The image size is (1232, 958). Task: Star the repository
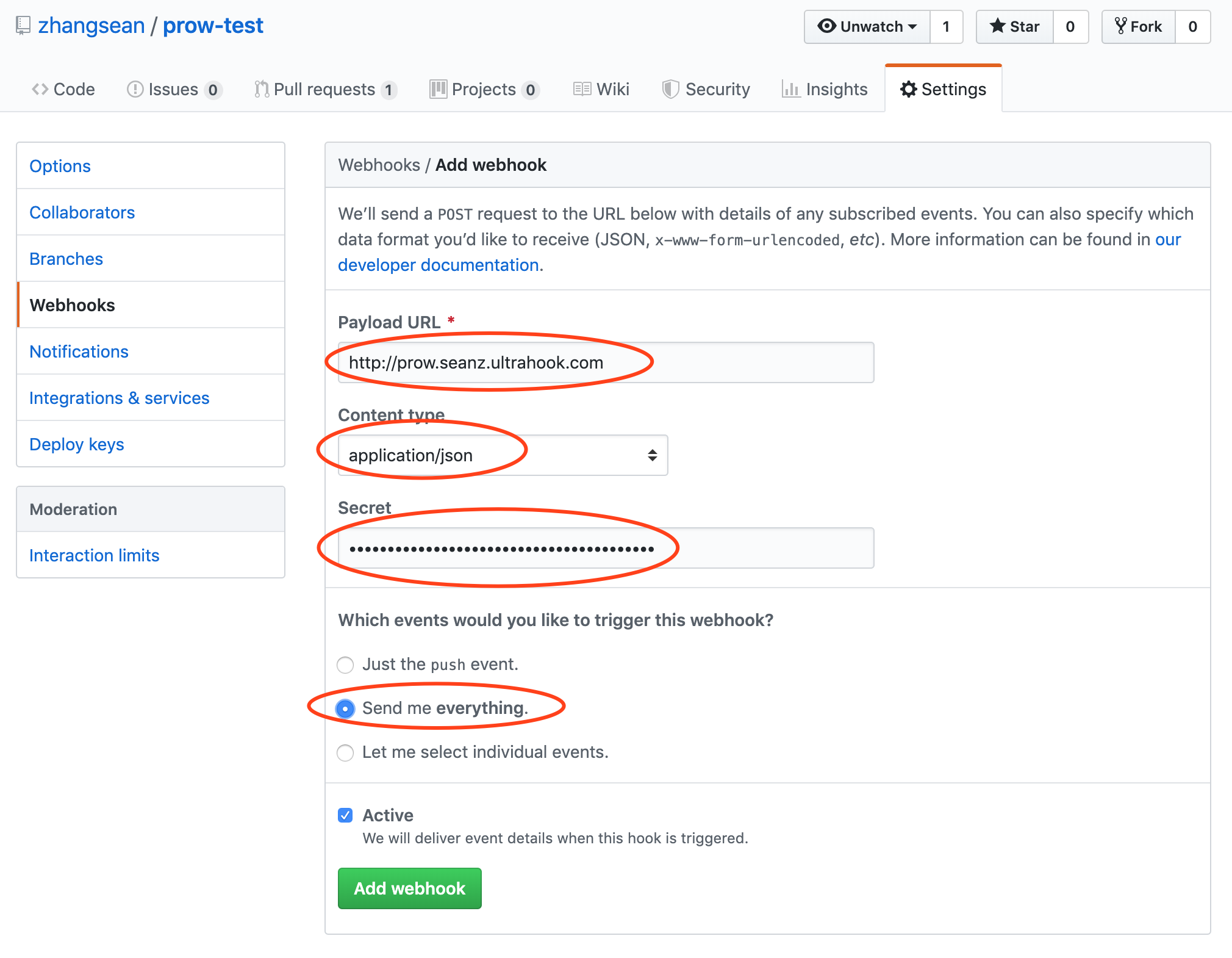click(x=1014, y=27)
